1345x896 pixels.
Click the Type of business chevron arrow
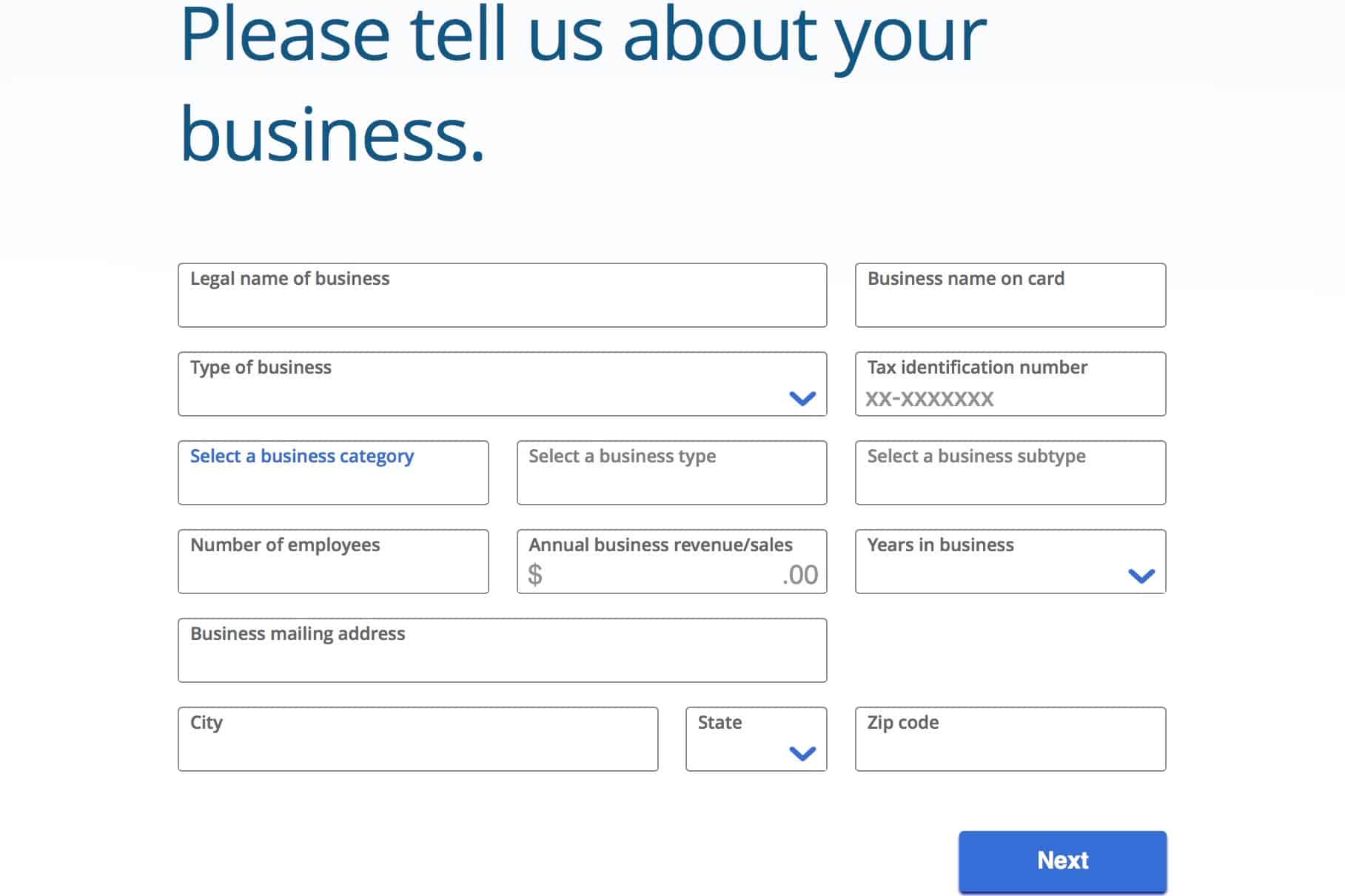(x=802, y=399)
